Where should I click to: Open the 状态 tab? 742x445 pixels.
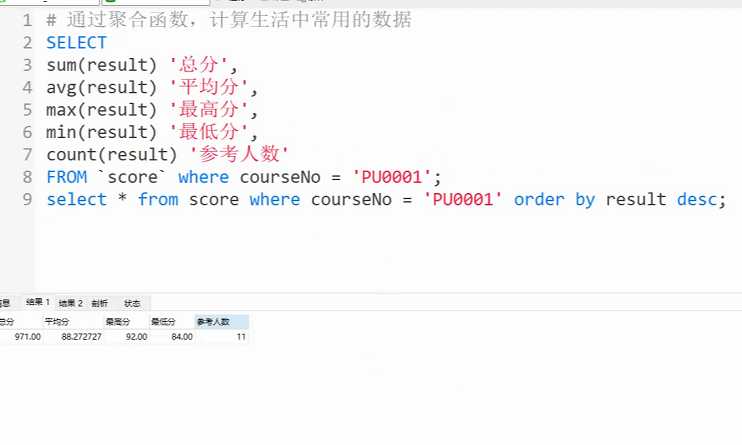click(132, 303)
